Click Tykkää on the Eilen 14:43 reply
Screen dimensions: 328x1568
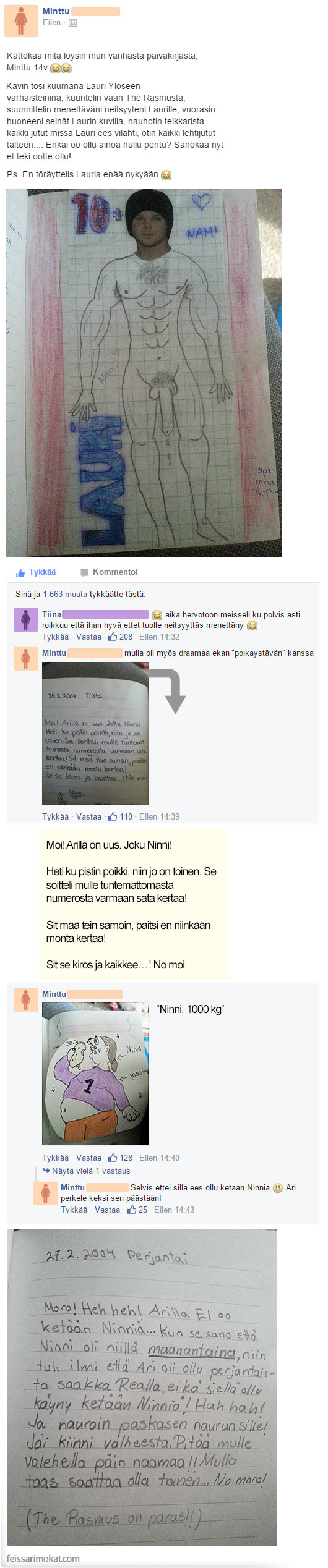click(74, 1210)
